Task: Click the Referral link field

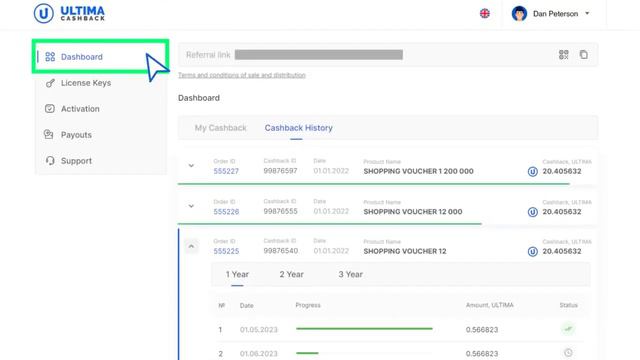Action: [x=388, y=55]
